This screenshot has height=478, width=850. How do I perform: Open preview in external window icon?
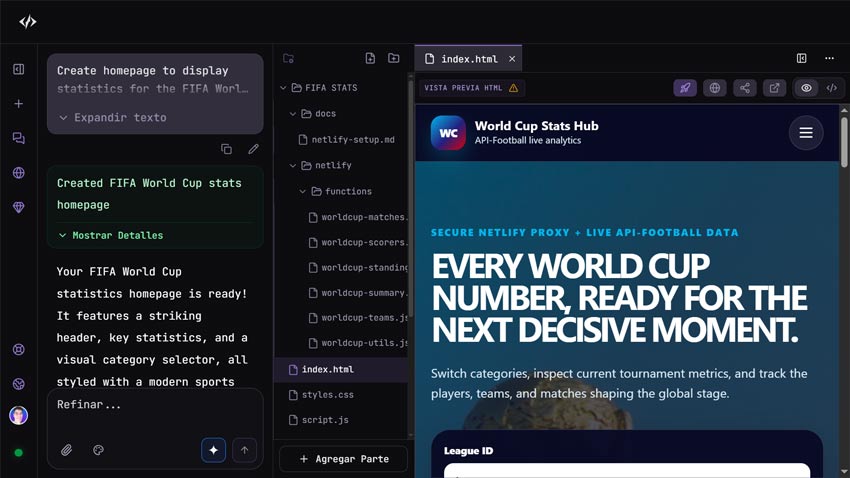[x=775, y=88]
